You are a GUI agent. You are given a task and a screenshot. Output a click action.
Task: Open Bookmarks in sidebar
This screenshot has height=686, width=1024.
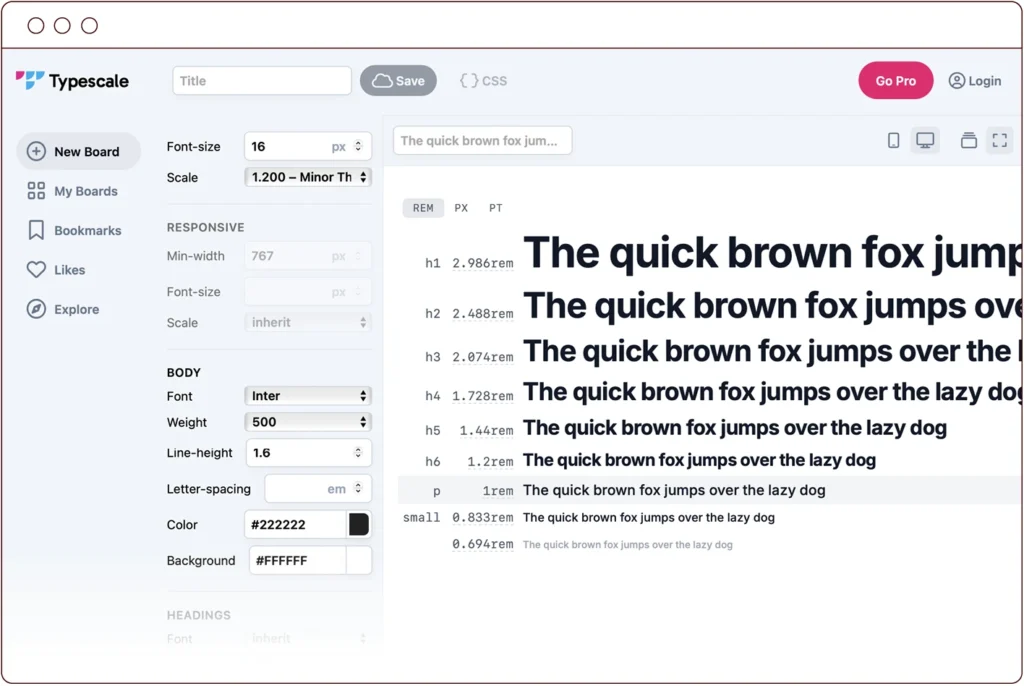(x=88, y=230)
